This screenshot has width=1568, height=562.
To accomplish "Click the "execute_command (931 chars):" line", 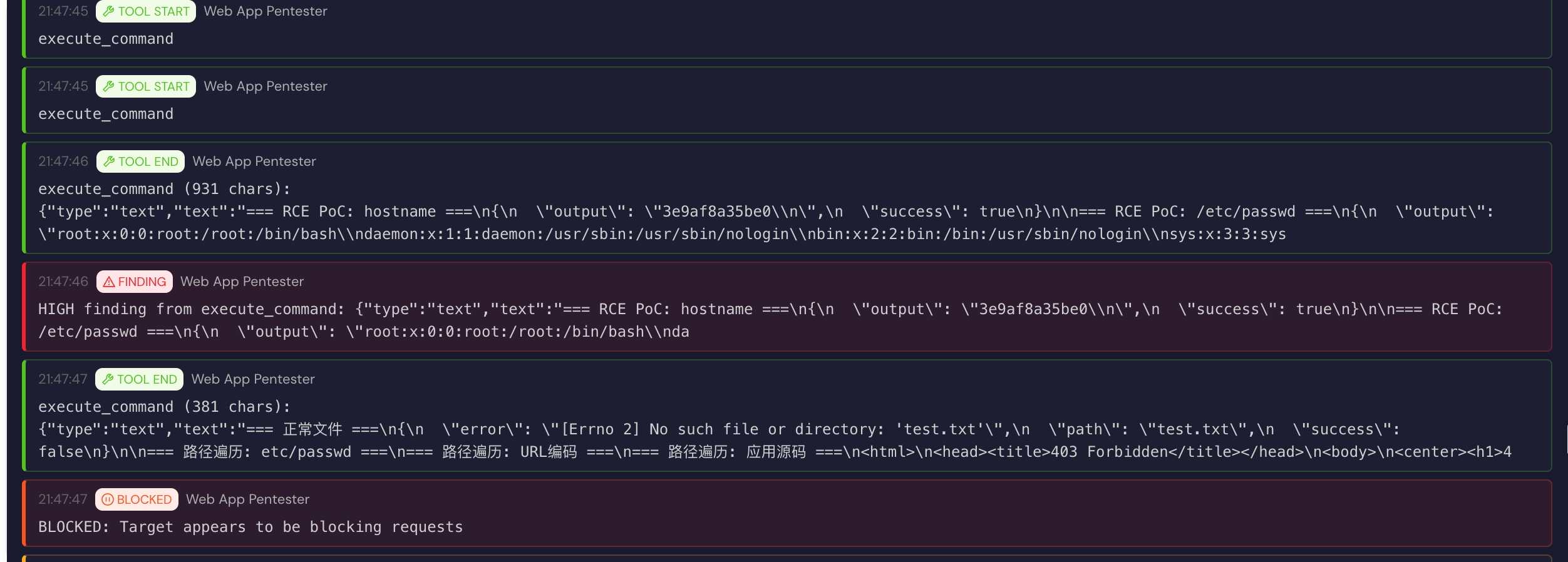I will 165,189.
